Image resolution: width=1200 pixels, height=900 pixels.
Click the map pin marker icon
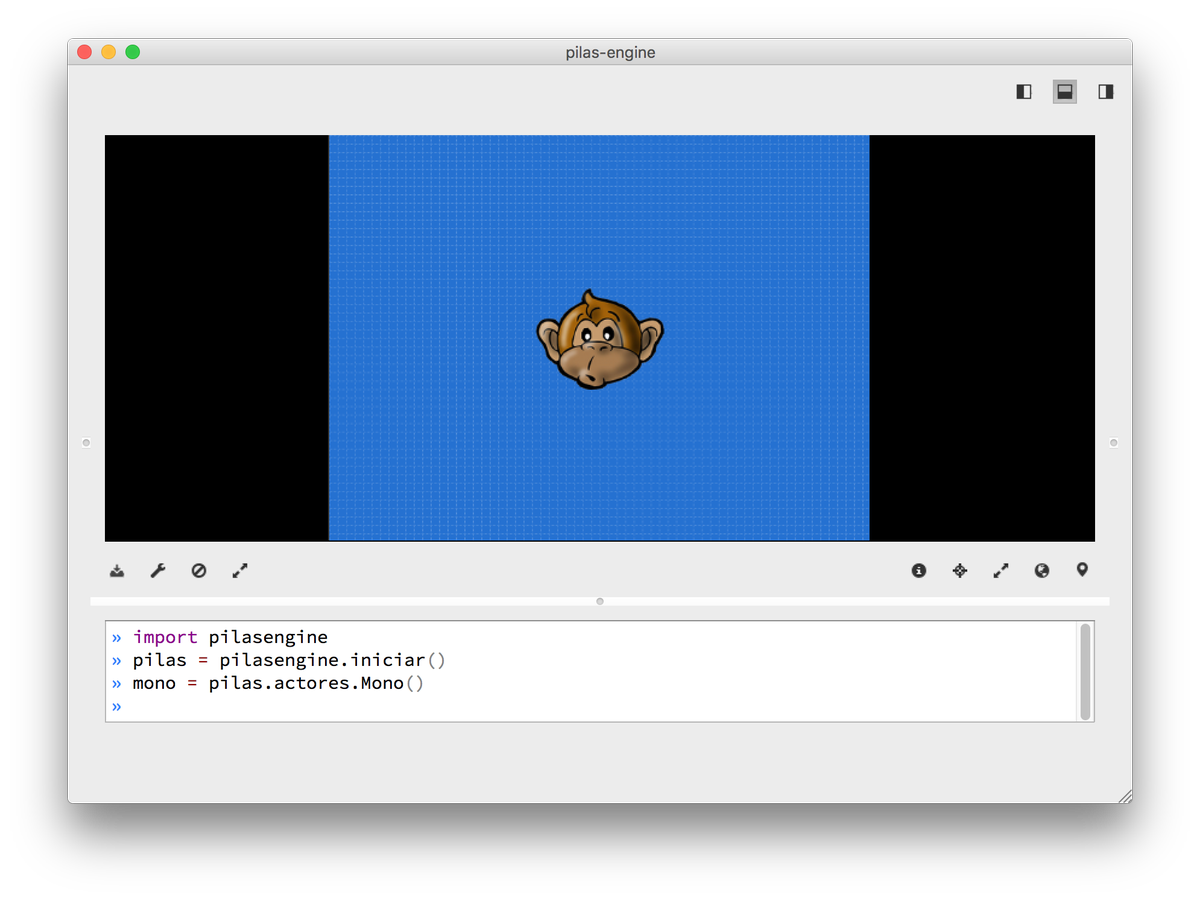[1082, 570]
